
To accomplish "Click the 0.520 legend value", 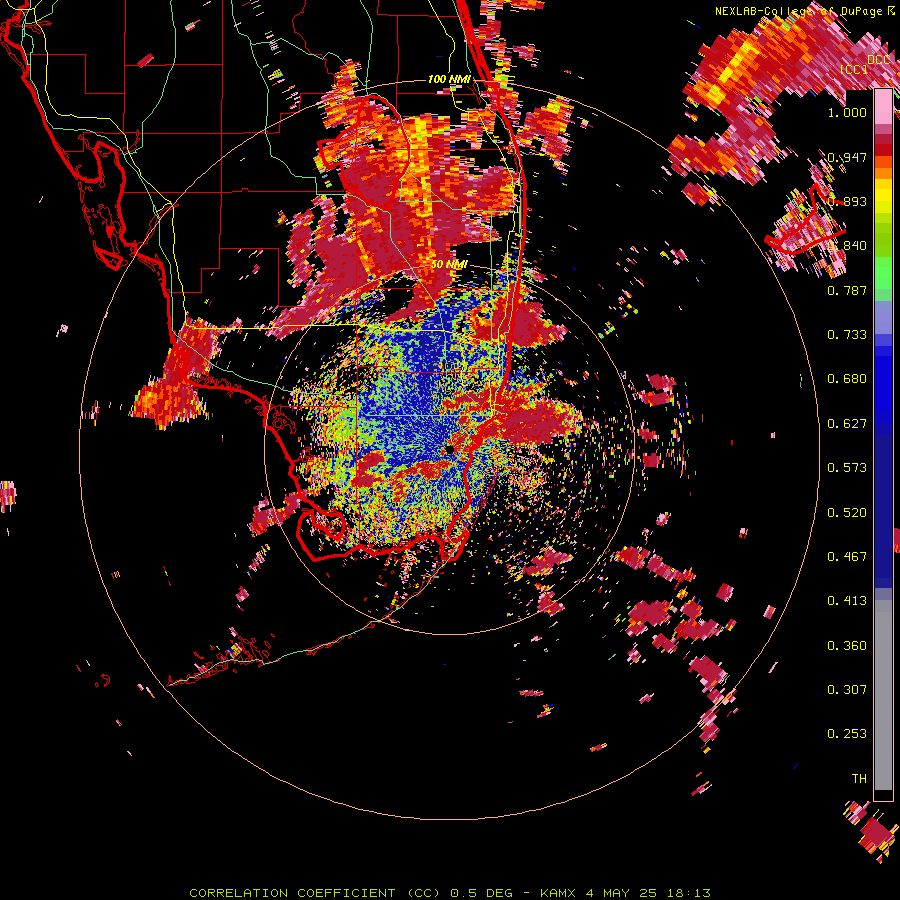I will (x=847, y=513).
